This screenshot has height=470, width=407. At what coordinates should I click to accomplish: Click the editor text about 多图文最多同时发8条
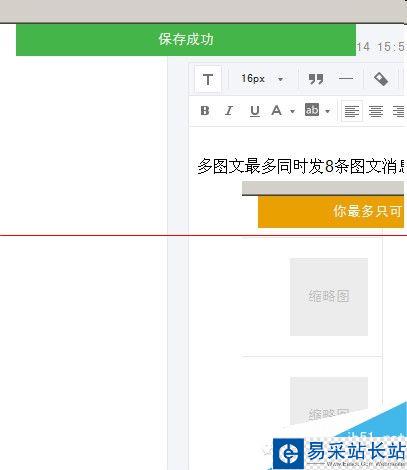pos(302,166)
